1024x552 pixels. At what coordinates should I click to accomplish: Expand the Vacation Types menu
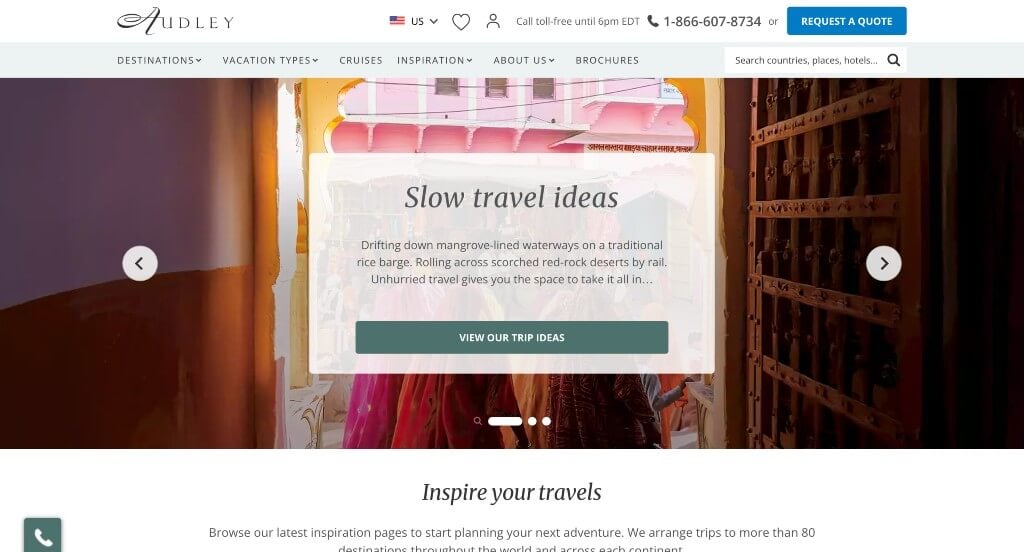(x=270, y=60)
